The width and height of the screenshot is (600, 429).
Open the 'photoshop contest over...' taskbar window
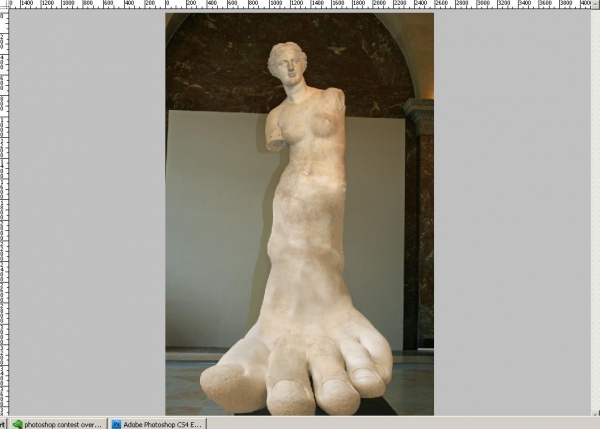[x=57, y=424]
